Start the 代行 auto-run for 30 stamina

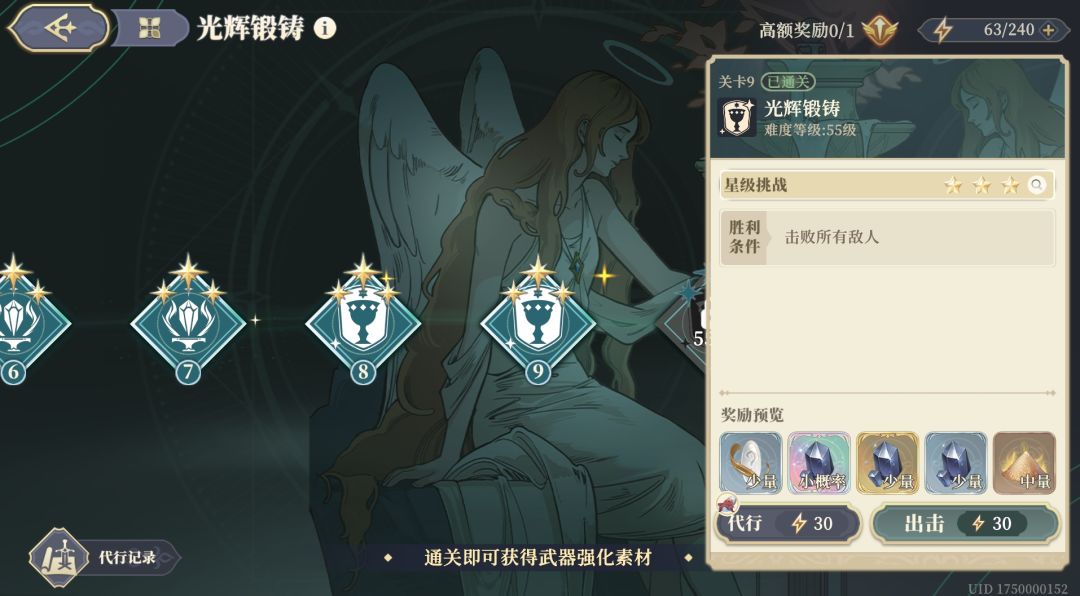pyautogui.click(x=787, y=523)
